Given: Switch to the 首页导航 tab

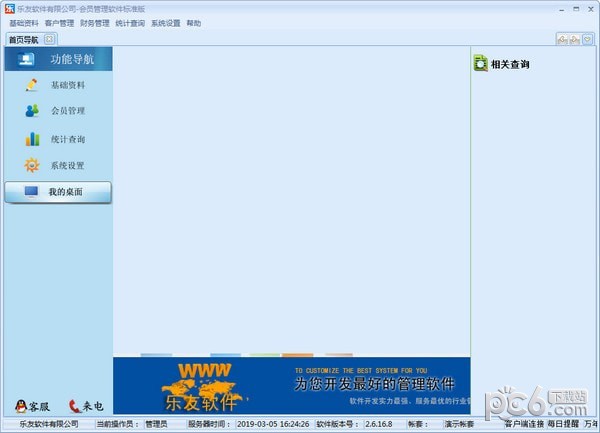Looking at the screenshot, I should pyautogui.click(x=23, y=40).
